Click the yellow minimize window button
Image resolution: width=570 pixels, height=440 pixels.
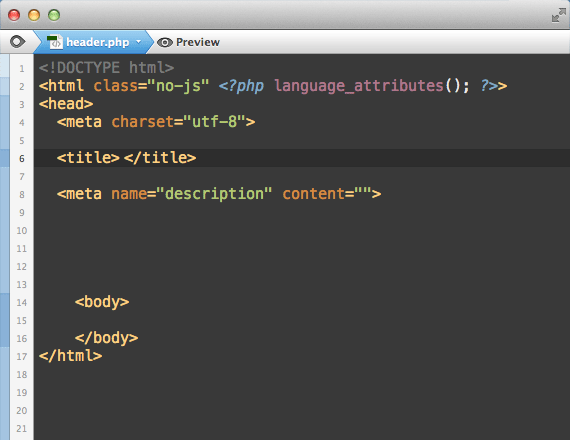(34, 15)
